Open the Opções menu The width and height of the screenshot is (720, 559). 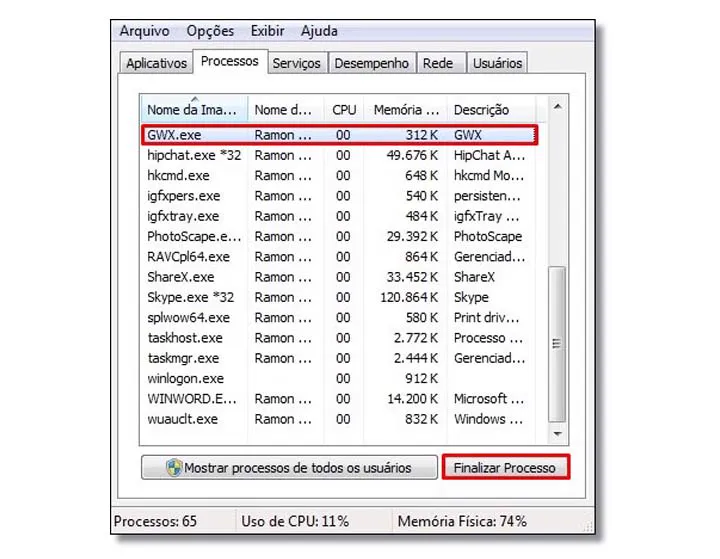210,31
